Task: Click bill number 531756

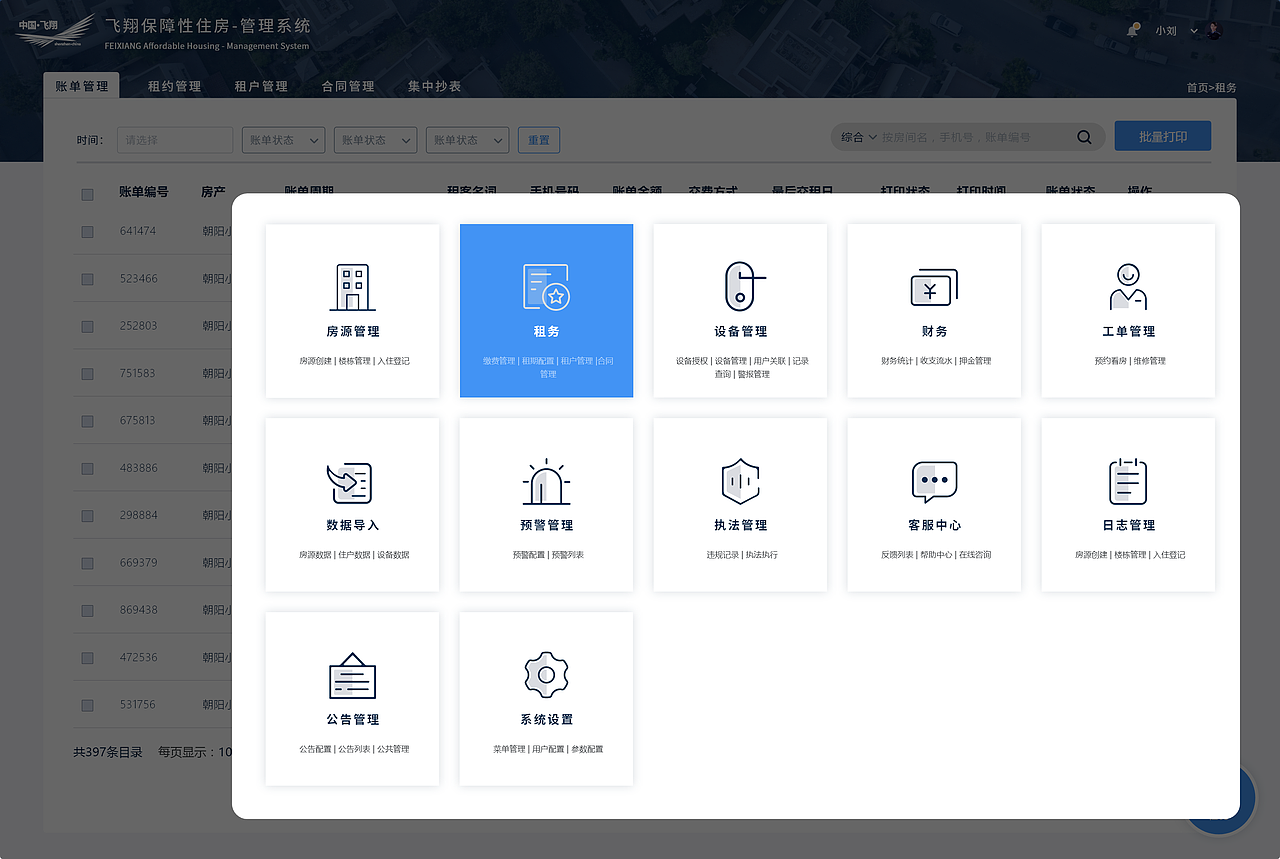Action: coord(138,704)
